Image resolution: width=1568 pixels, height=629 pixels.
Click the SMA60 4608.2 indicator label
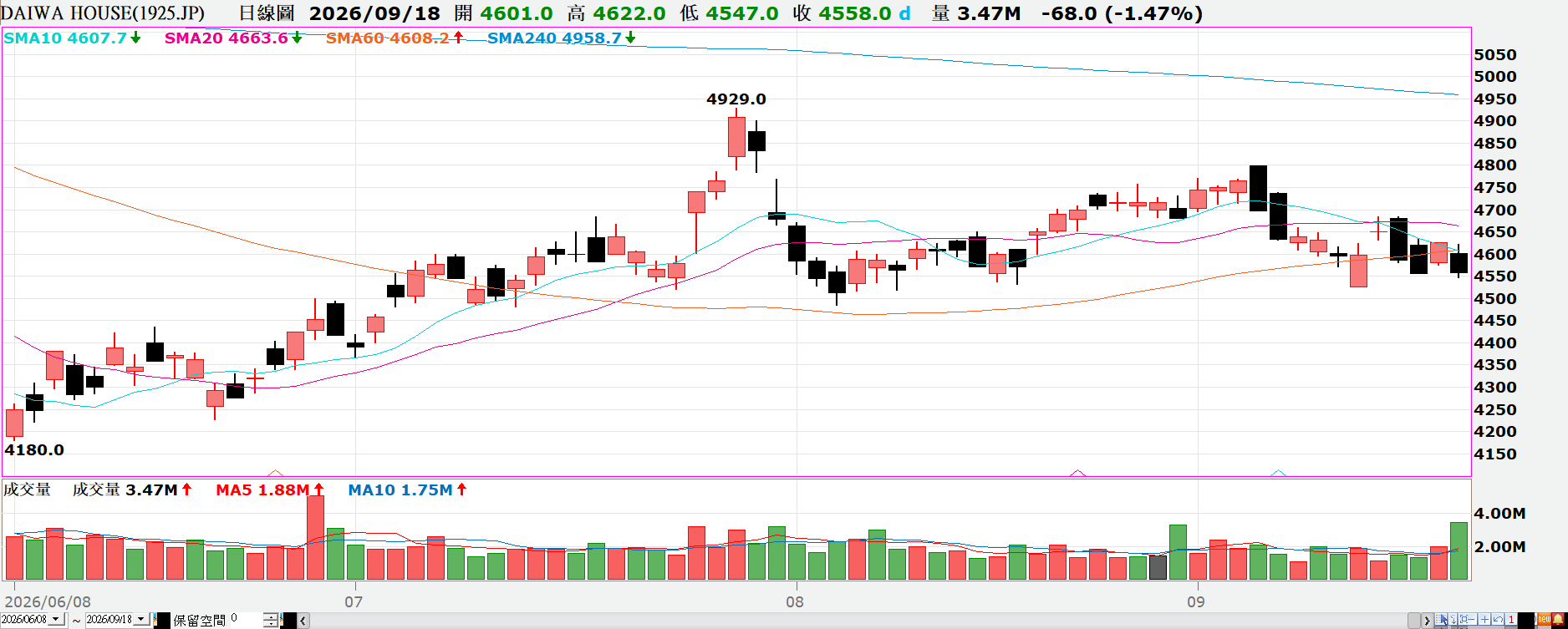pyautogui.click(x=387, y=38)
